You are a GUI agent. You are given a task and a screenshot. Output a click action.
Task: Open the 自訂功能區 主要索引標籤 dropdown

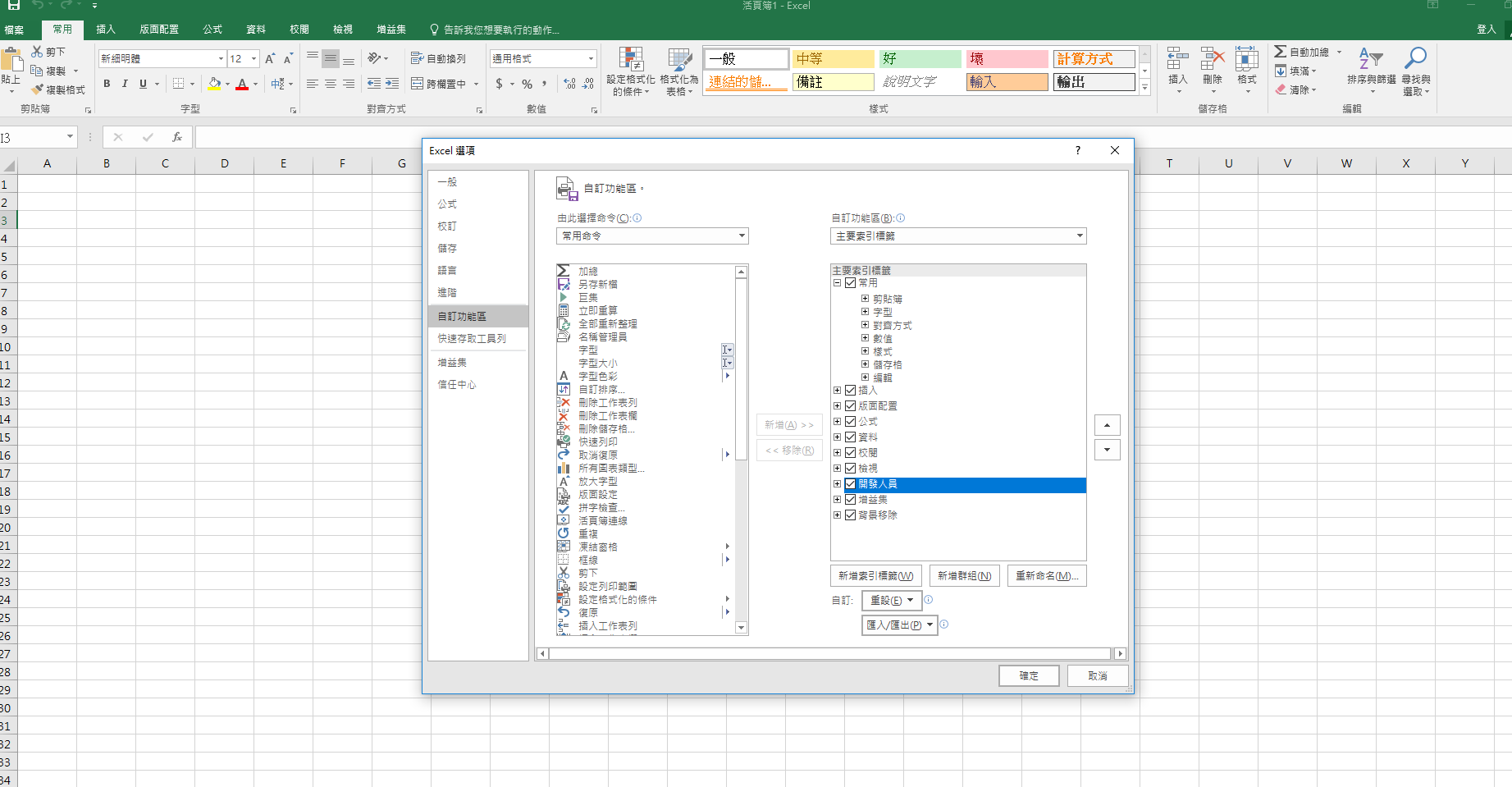(x=958, y=236)
